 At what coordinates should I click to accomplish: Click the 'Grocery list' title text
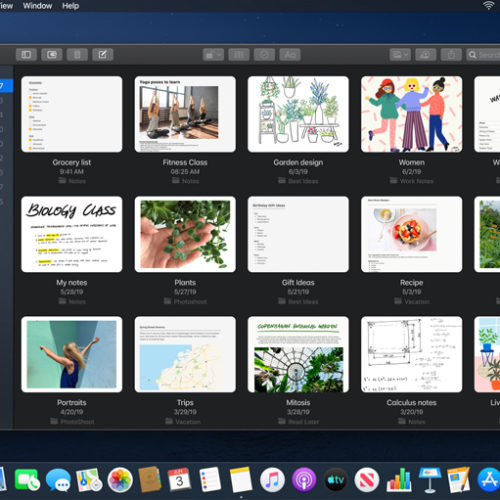coord(72,162)
